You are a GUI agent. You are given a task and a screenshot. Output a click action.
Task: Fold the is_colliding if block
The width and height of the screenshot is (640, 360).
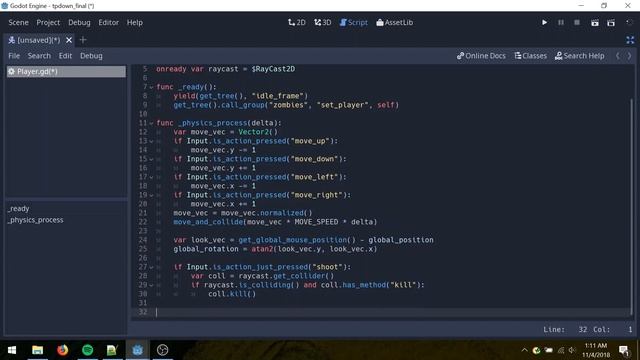[151, 285]
